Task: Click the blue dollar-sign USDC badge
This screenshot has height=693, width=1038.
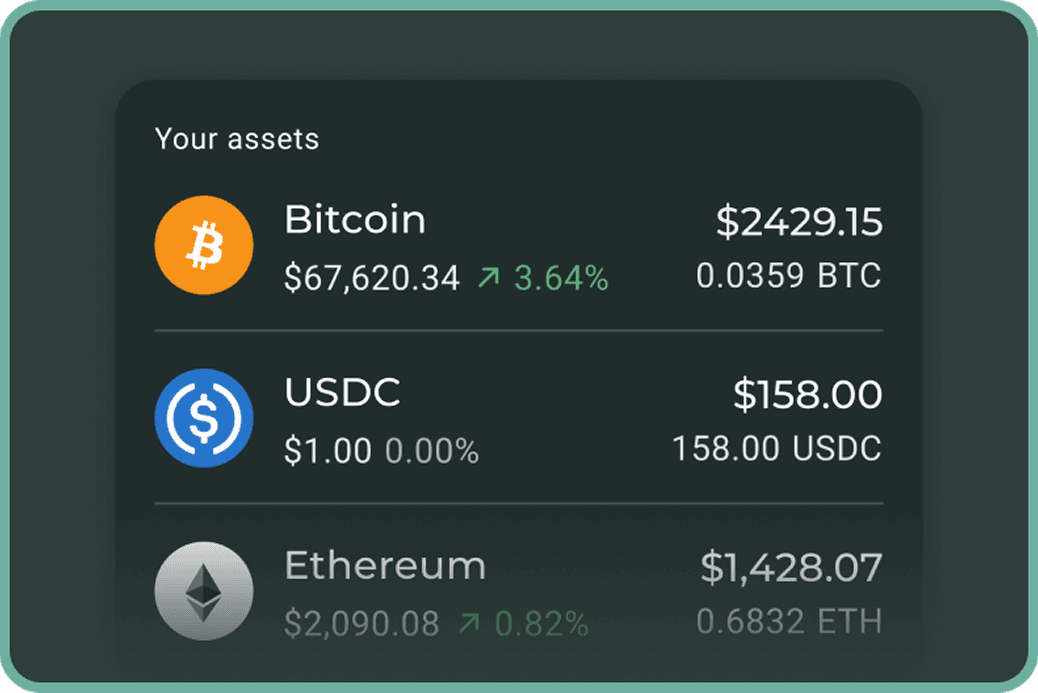Action: [x=203, y=418]
